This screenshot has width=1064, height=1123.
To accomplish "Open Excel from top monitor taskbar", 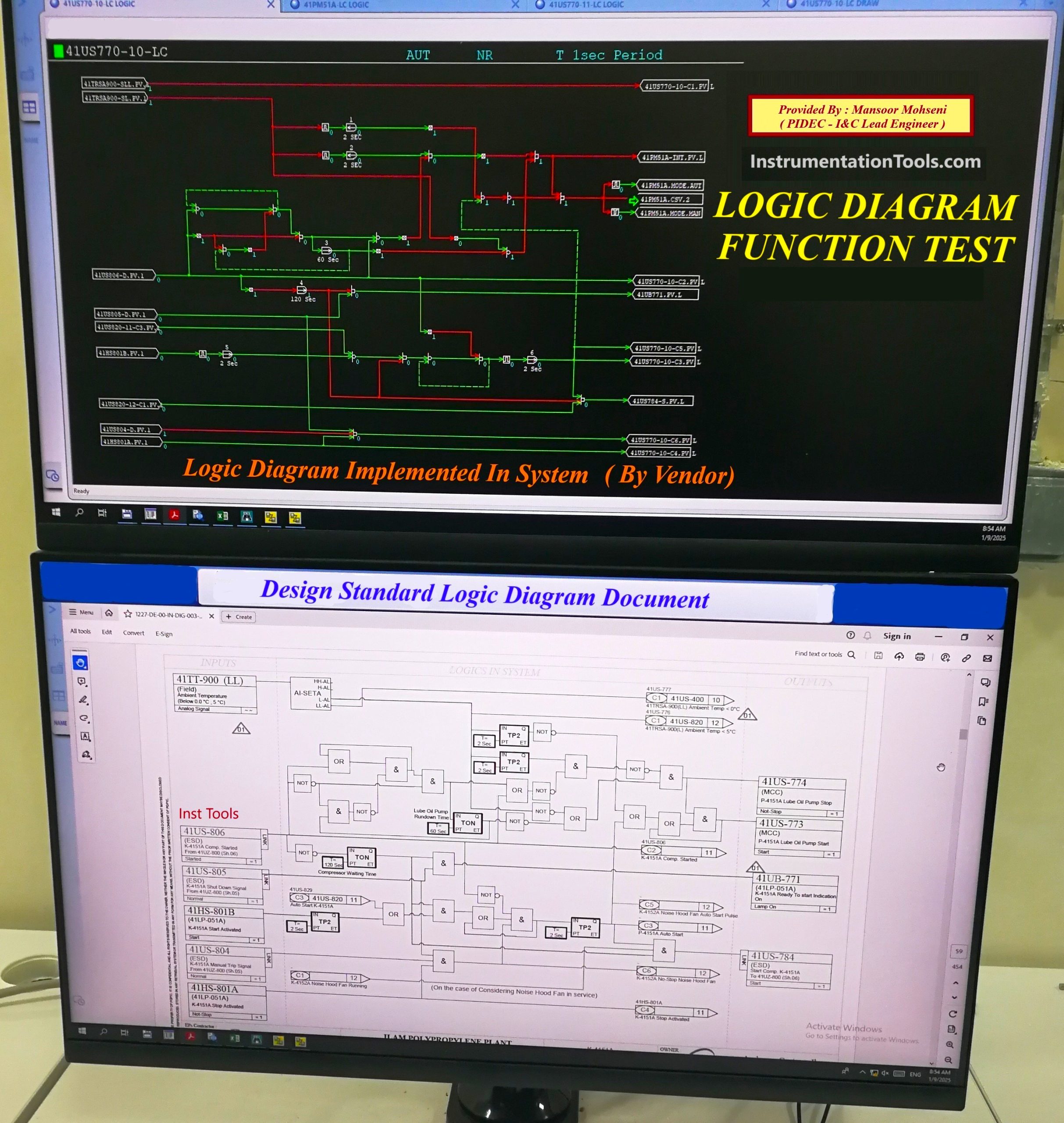I will pos(222,515).
